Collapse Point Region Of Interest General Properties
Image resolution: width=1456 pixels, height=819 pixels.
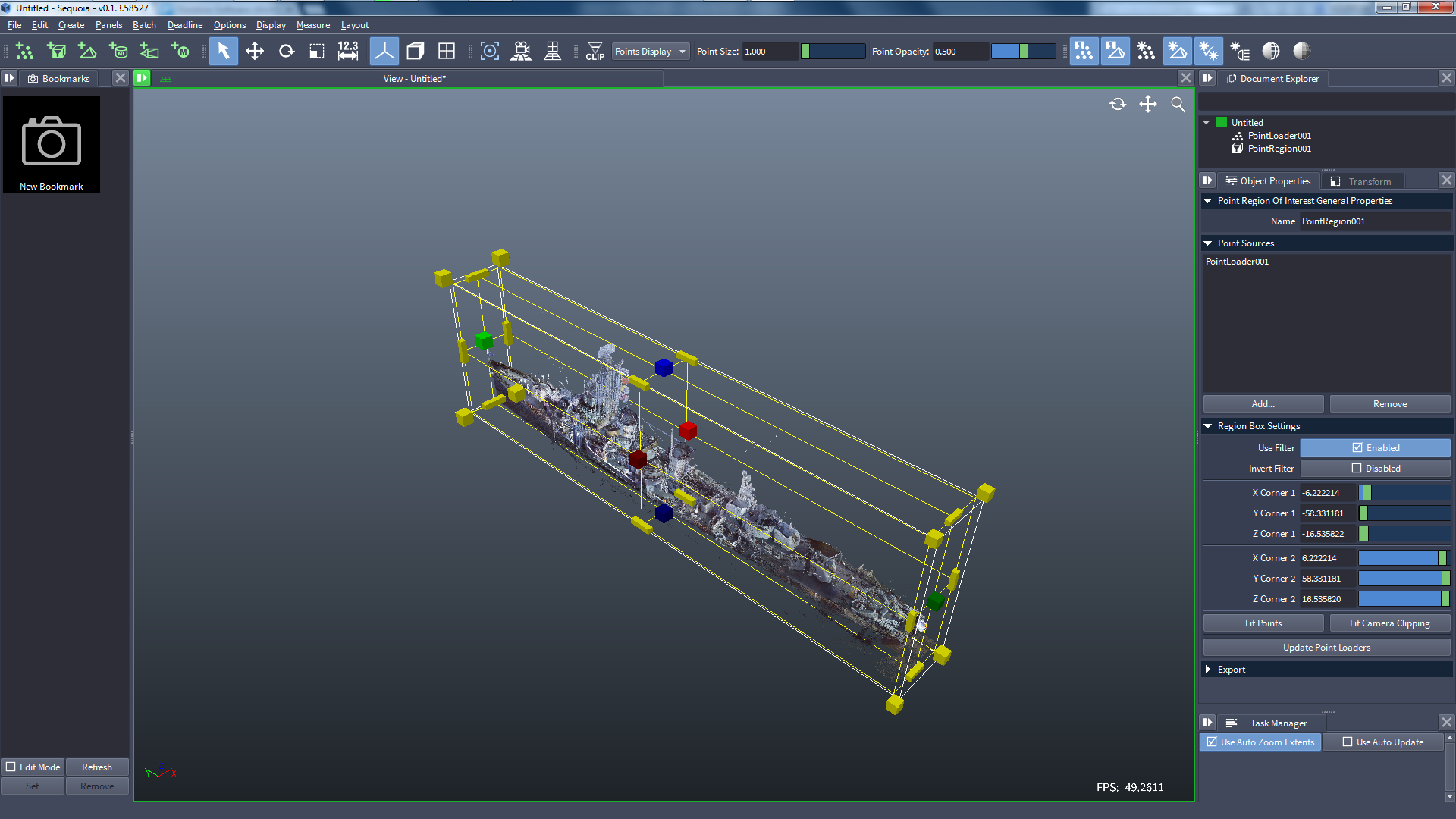1208,201
